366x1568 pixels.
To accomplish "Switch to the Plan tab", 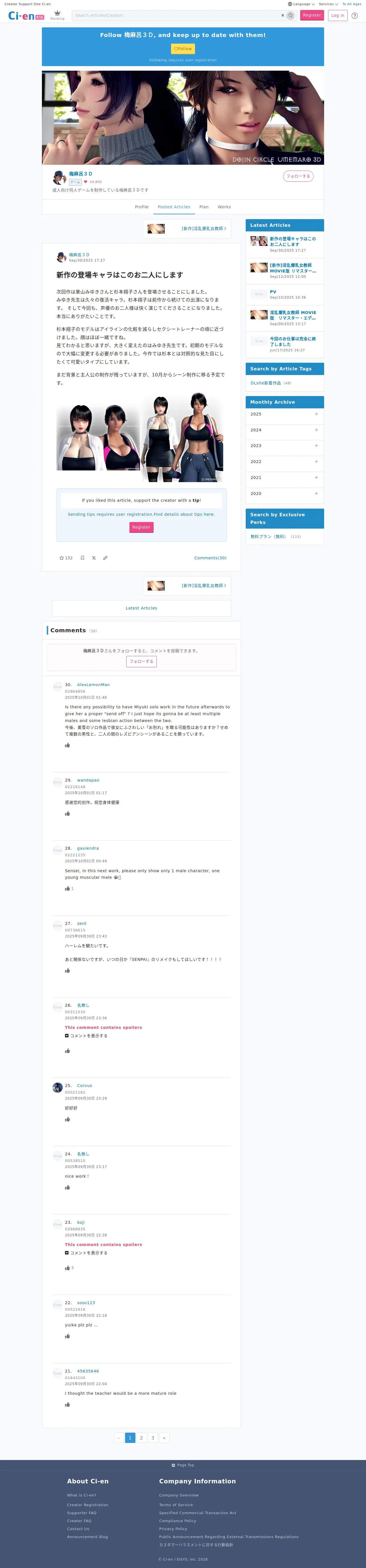I will click(204, 207).
